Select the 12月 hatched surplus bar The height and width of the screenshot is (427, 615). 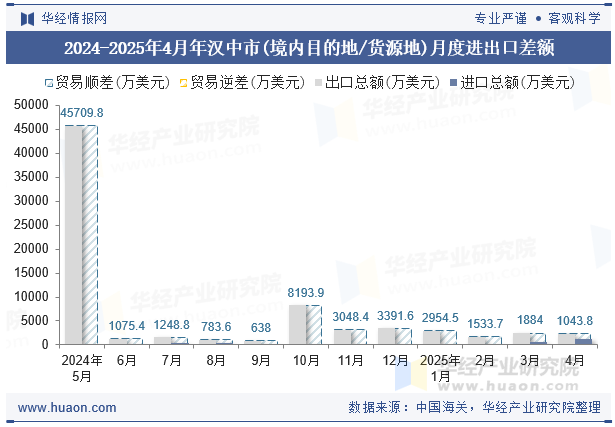pos(404,336)
